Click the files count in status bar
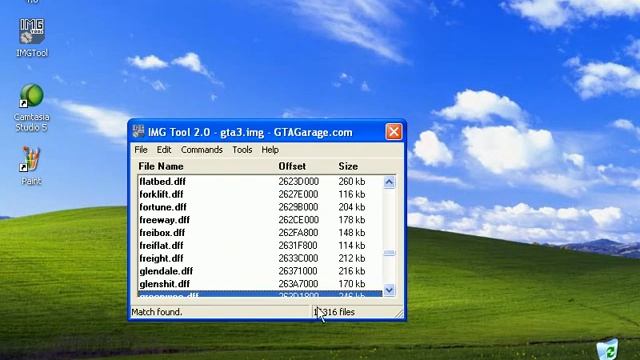The width and height of the screenshot is (640, 360). (334, 312)
